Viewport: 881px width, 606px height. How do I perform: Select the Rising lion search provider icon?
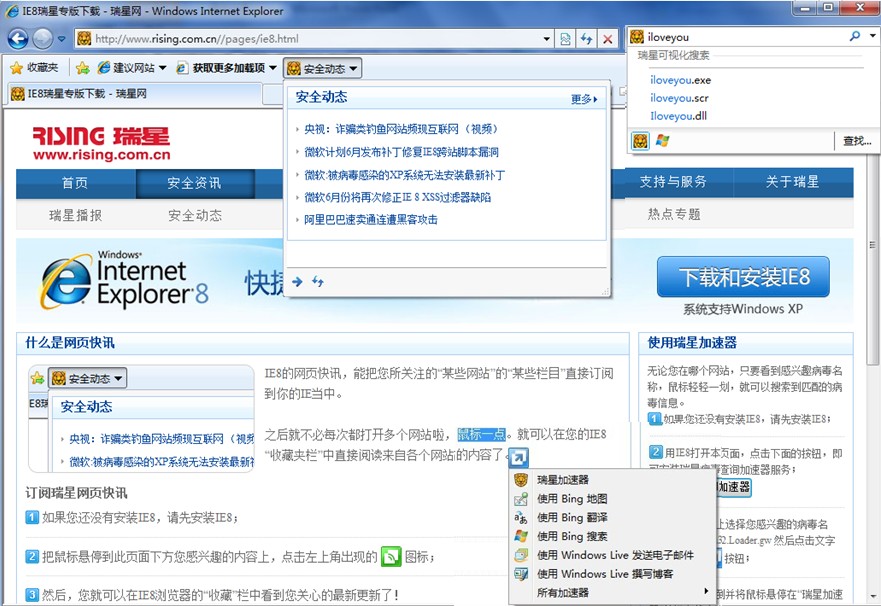pos(640,141)
